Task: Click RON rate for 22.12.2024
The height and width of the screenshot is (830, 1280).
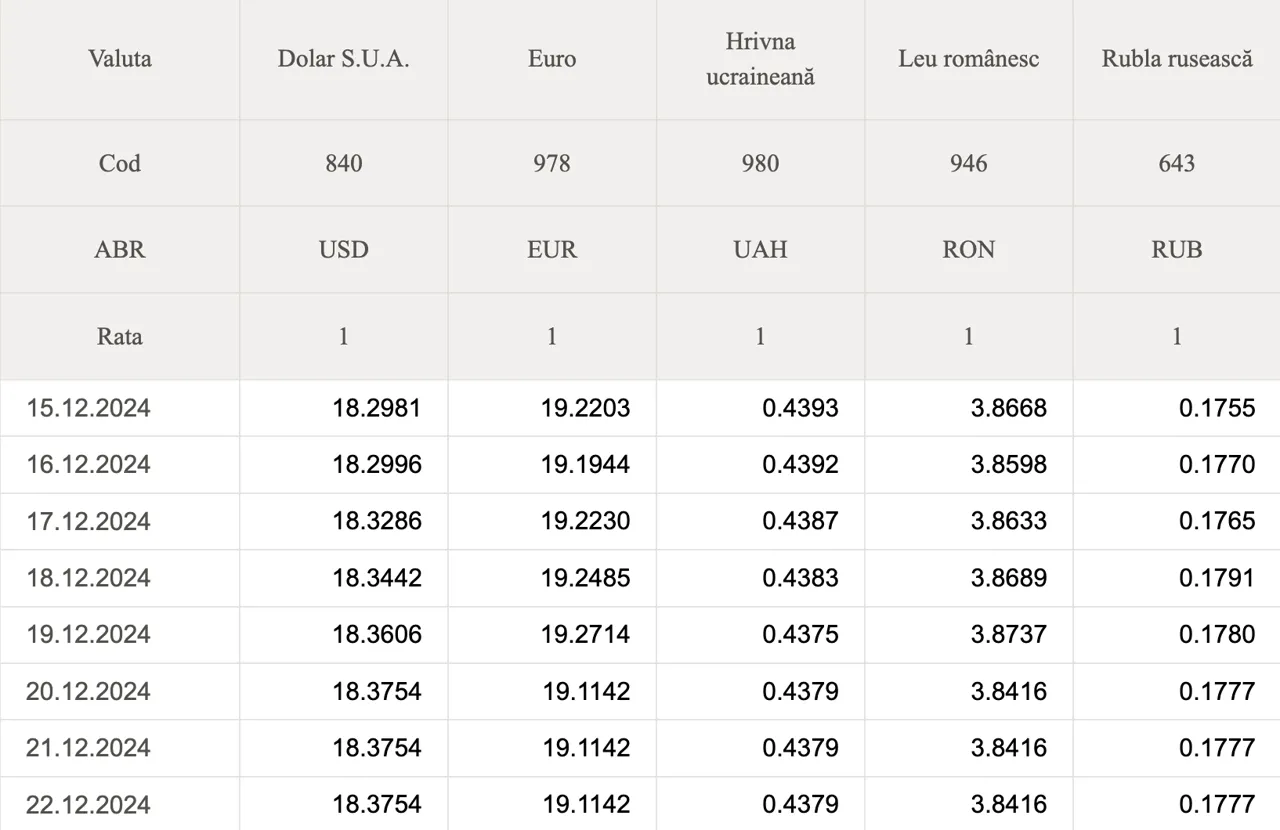Action: pos(1009,805)
